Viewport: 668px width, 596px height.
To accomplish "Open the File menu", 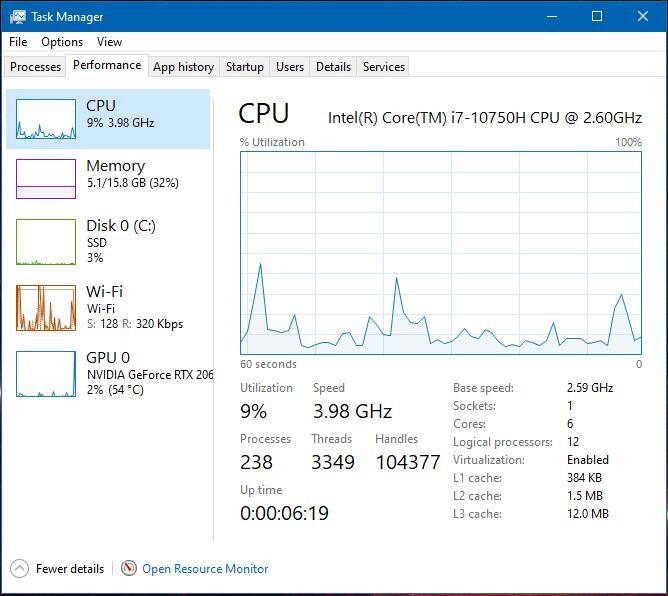I will (18, 42).
